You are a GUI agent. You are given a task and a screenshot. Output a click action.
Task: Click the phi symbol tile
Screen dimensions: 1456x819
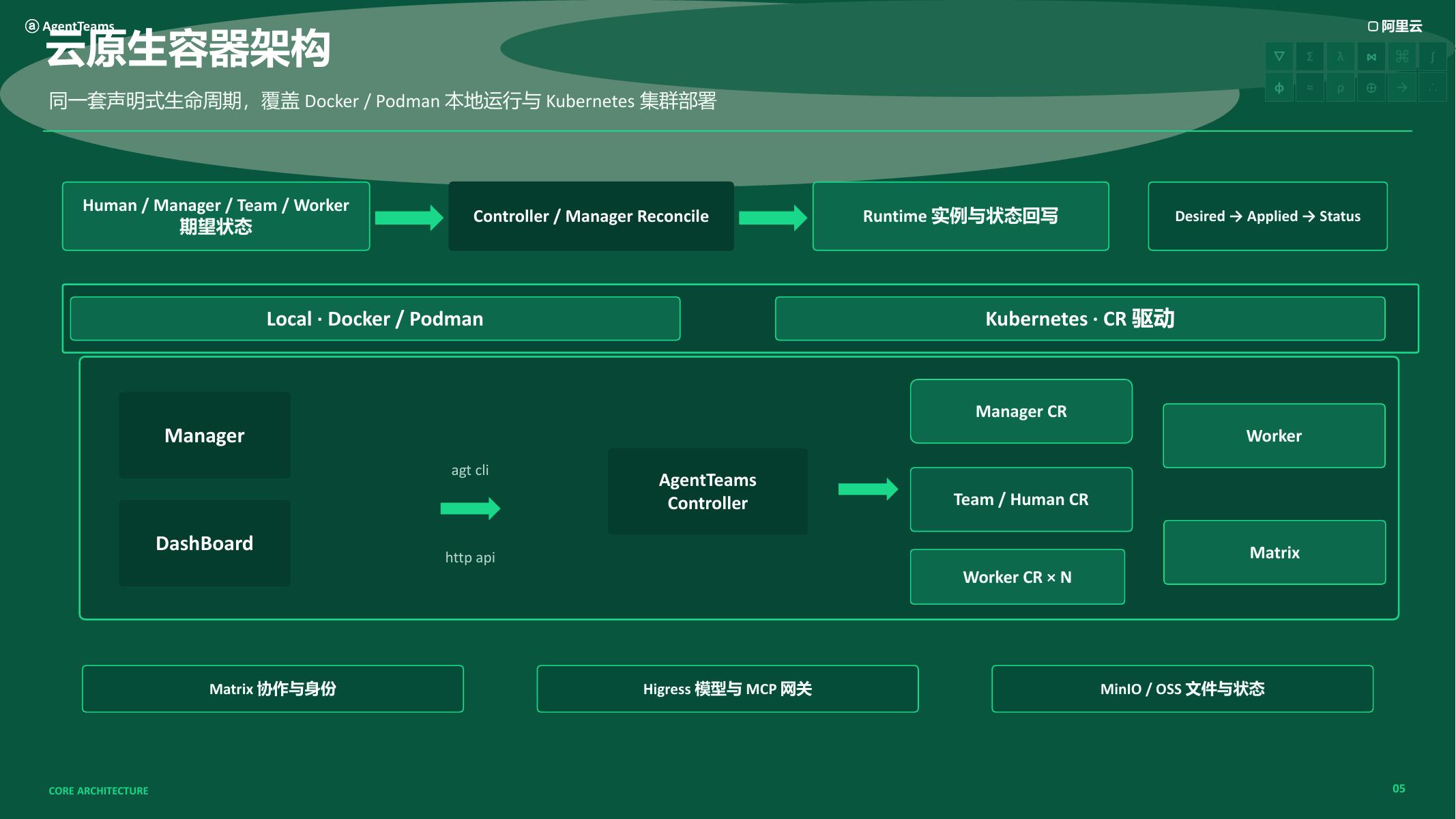[1279, 88]
